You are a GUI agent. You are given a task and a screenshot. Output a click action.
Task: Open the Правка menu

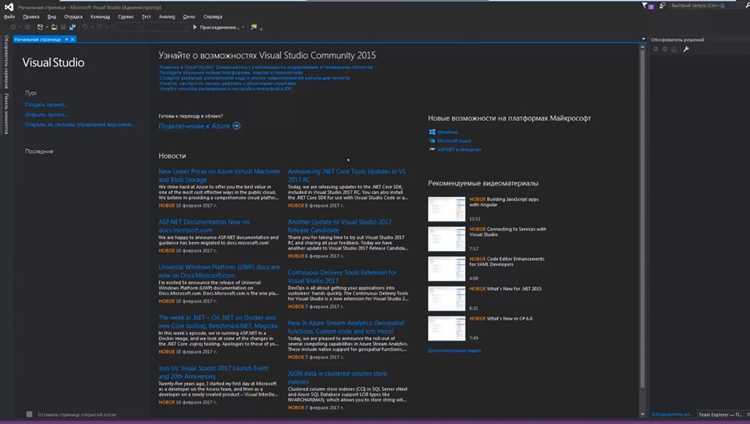[x=31, y=17]
